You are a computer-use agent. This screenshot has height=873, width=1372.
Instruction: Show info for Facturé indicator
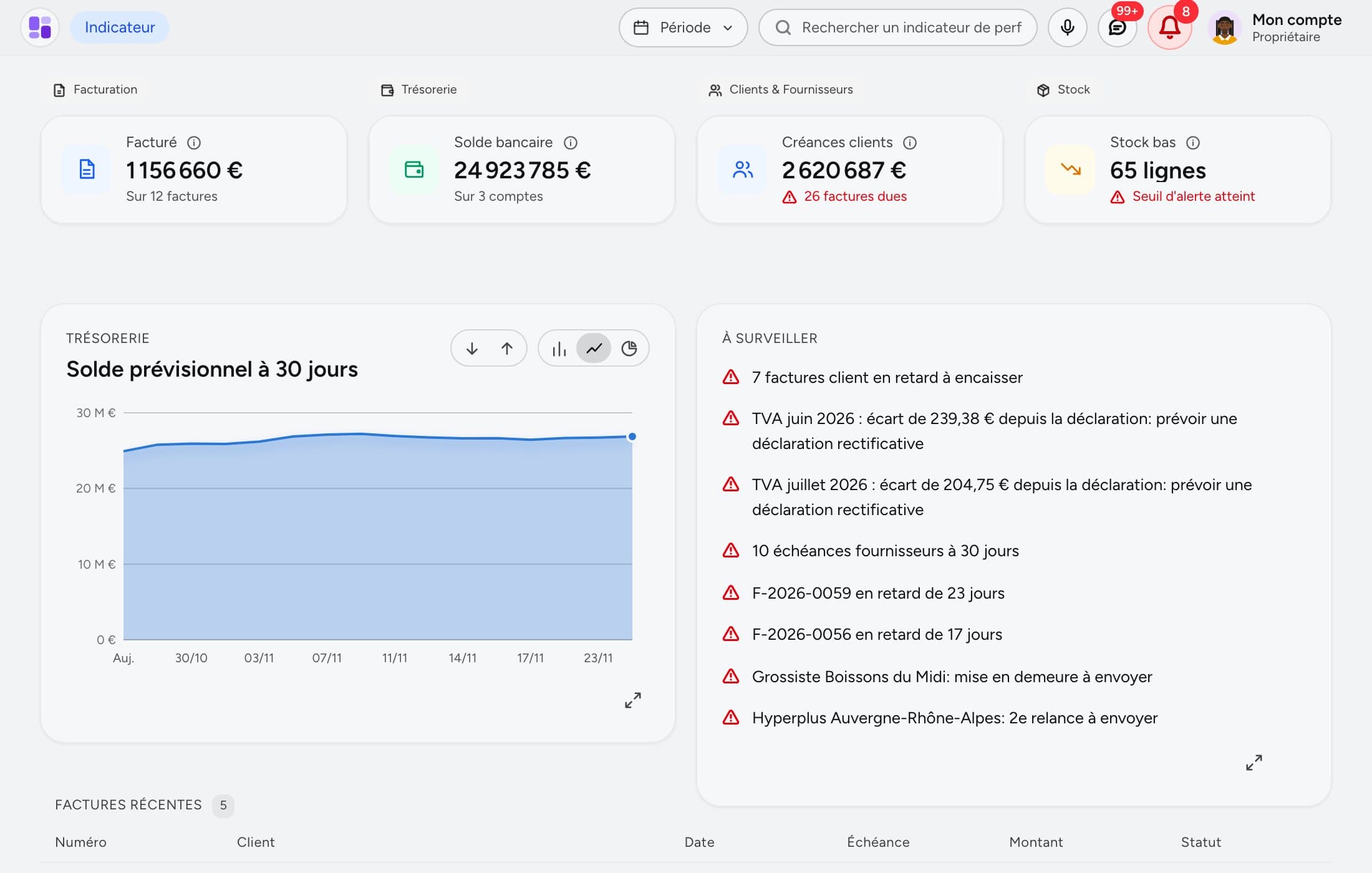(x=194, y=143)
